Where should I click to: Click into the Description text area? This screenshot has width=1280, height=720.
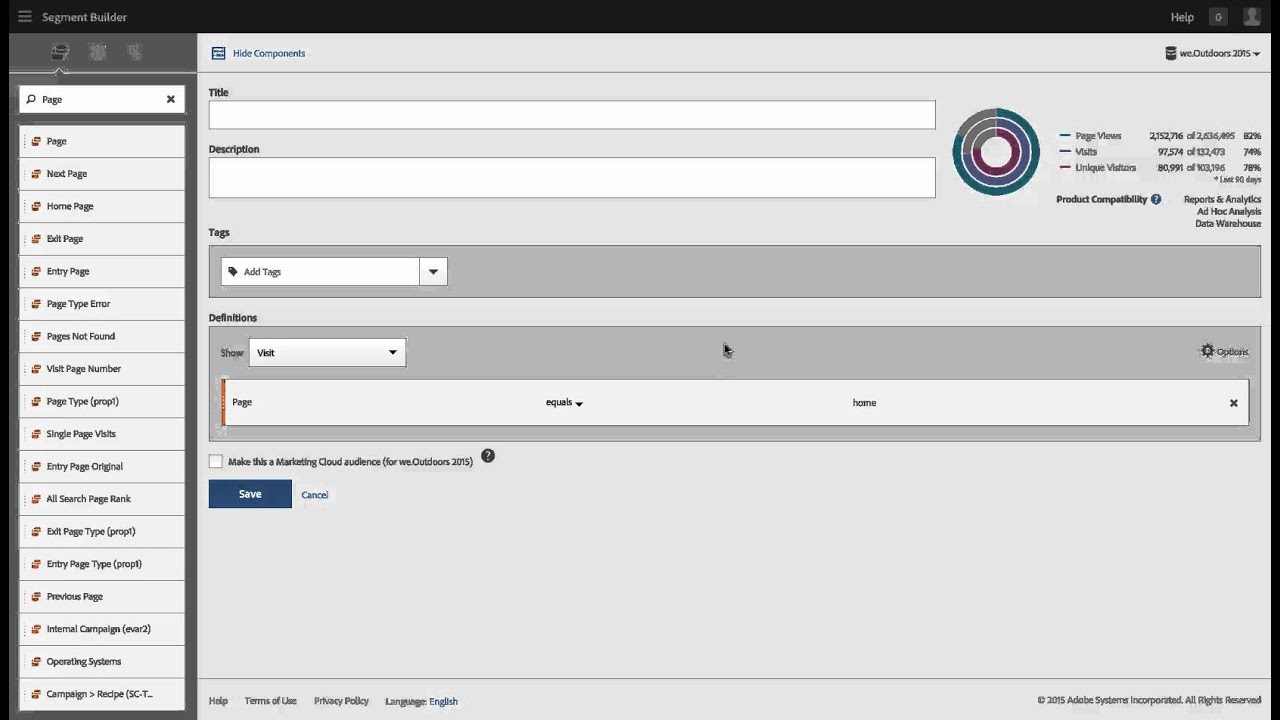(x=572, y=178)
